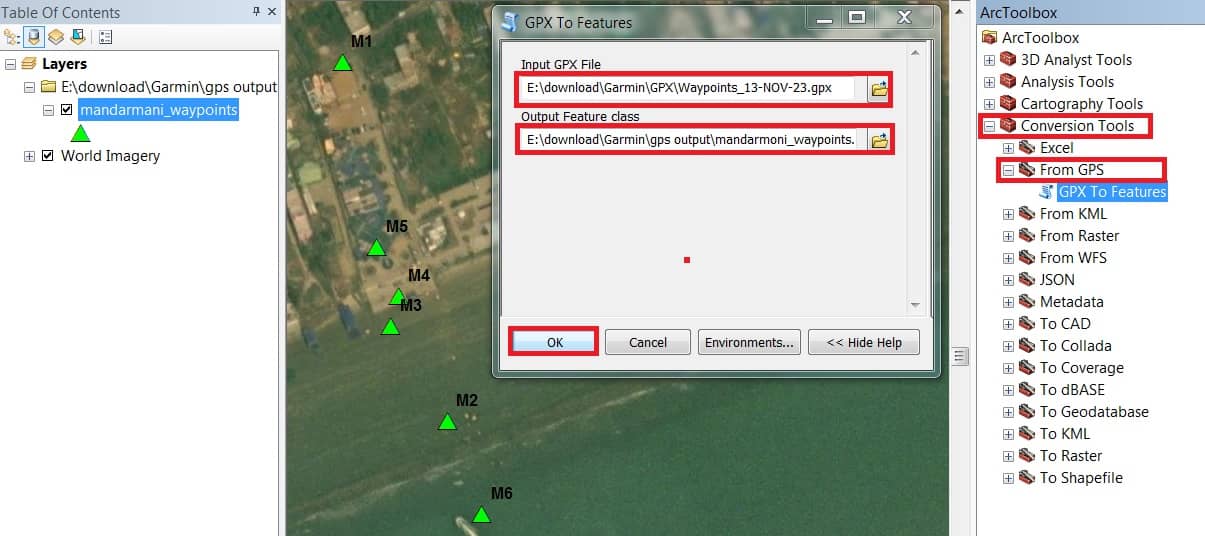Viewport: 1205px width, 536px height.
Task: Click the To CAD toolset icon
Action: tap(1027, 324)
